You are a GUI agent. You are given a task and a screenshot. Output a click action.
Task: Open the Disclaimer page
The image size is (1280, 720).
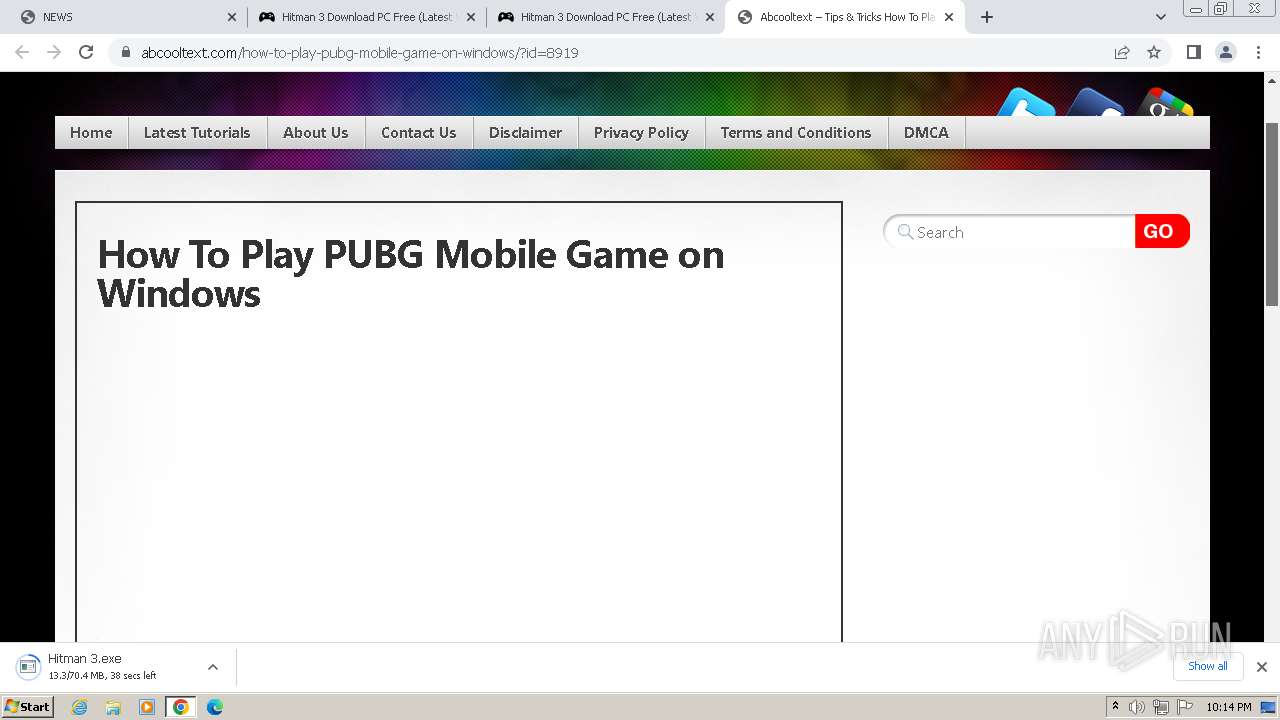(x=525, y=132)
